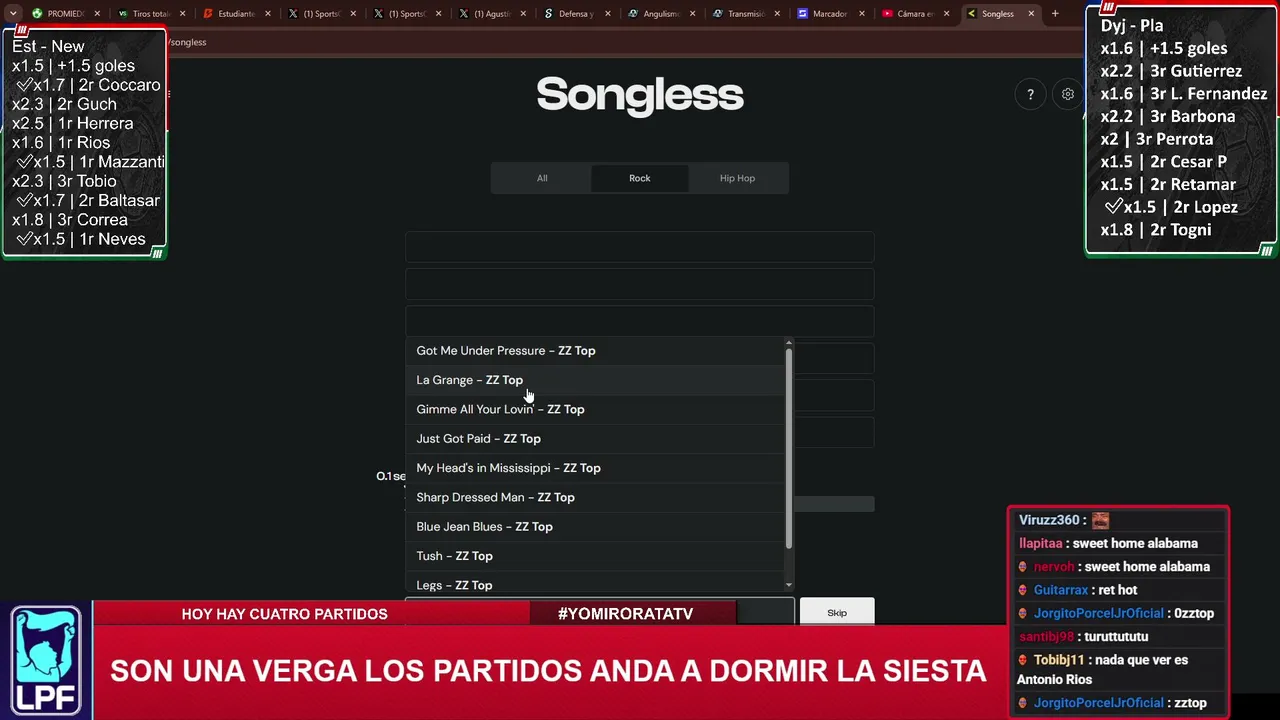Choose Sharp Dressed Man – ZZ Top
The width and height of the screenshot is (1280, 720).
pos(595,497)
